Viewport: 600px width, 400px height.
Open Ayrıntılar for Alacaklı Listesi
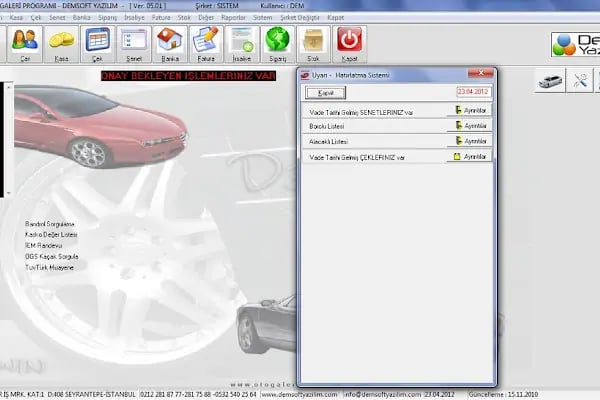[470, 141]
